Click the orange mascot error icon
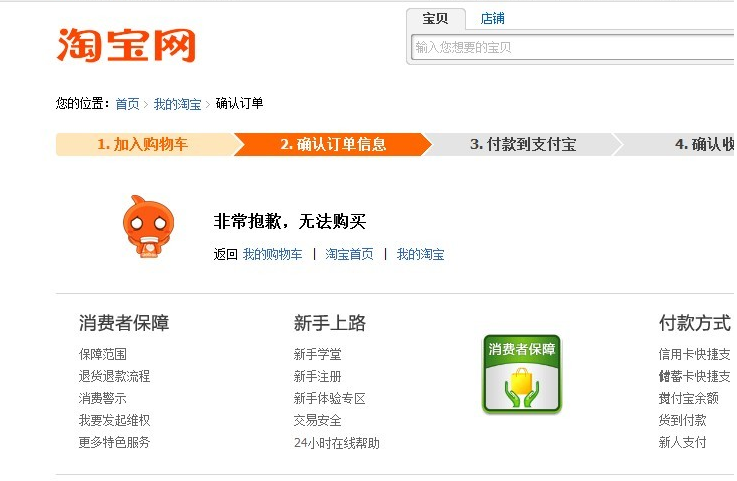Viewport: 737px width, 481px height. pos(146,229)
